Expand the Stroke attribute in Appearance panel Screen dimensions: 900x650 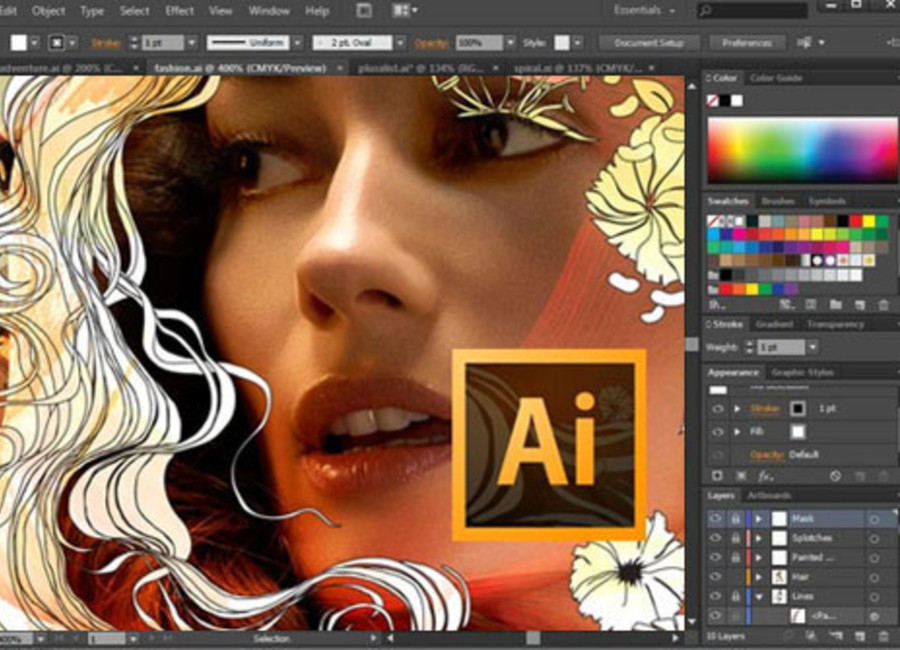click(x=737, y=409)
